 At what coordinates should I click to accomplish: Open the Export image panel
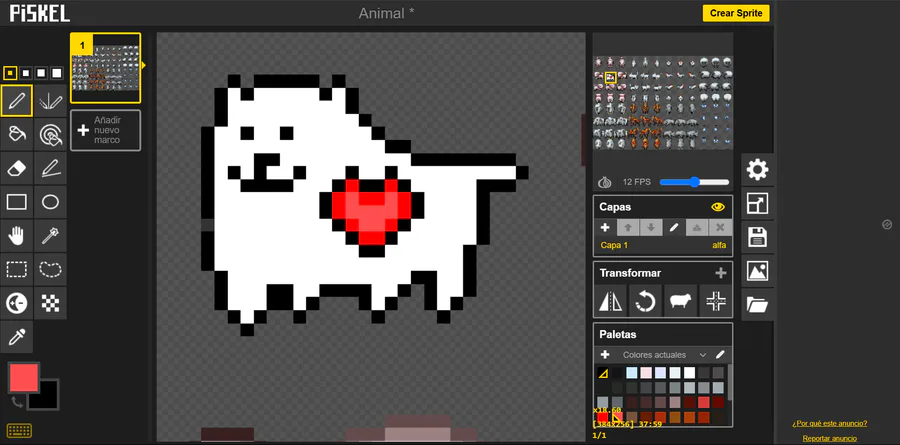[757, 270]
